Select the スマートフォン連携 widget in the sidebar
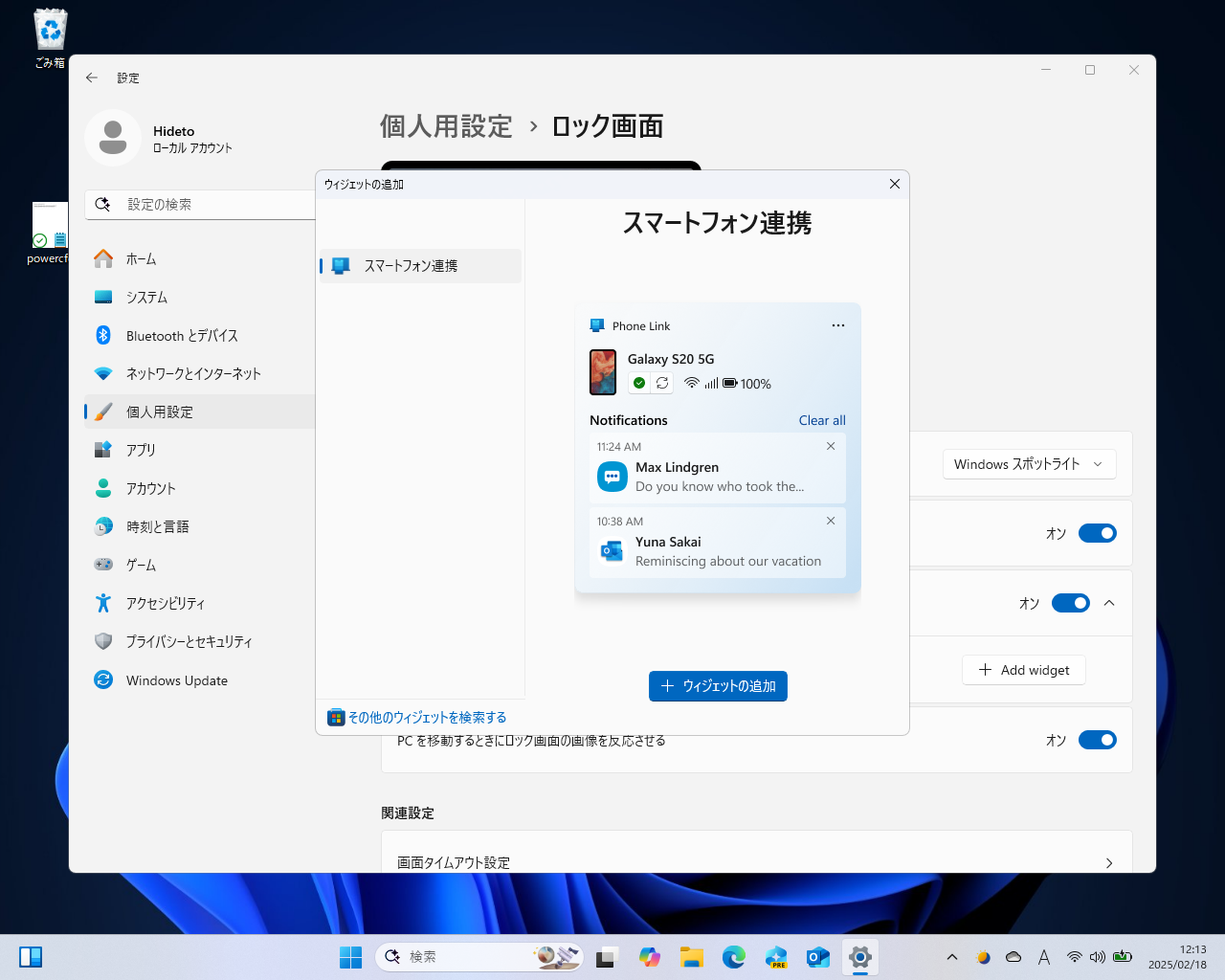Image resolution: width=1225 pixels, height=980 pixels. [x=419, y=266]
